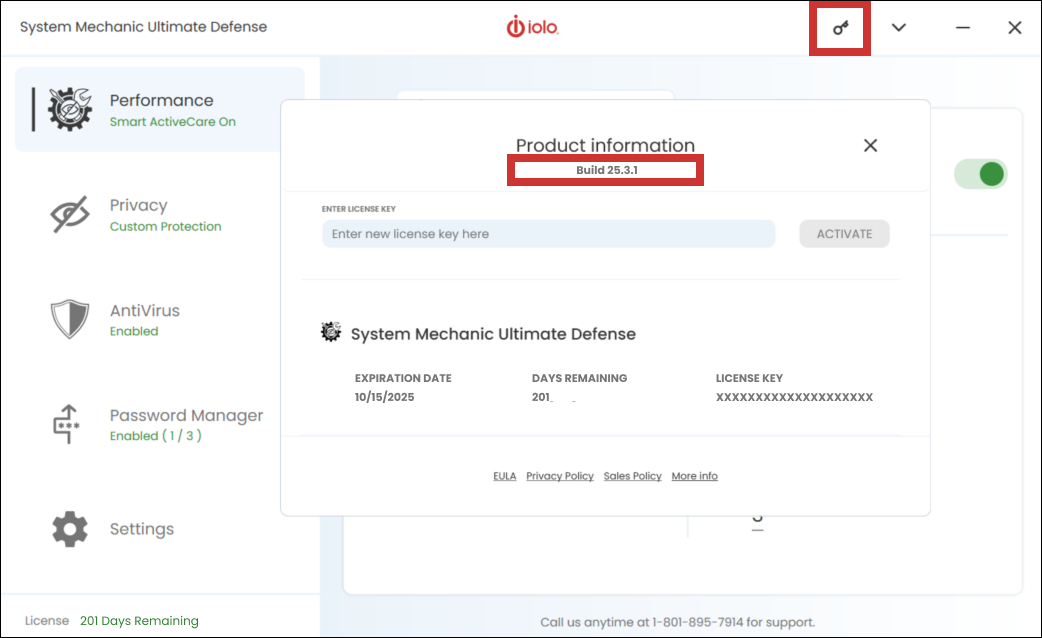Expand the chevron menu in title bar
The height and width of the screenshot is (638, 1042).
coord(898,28)
